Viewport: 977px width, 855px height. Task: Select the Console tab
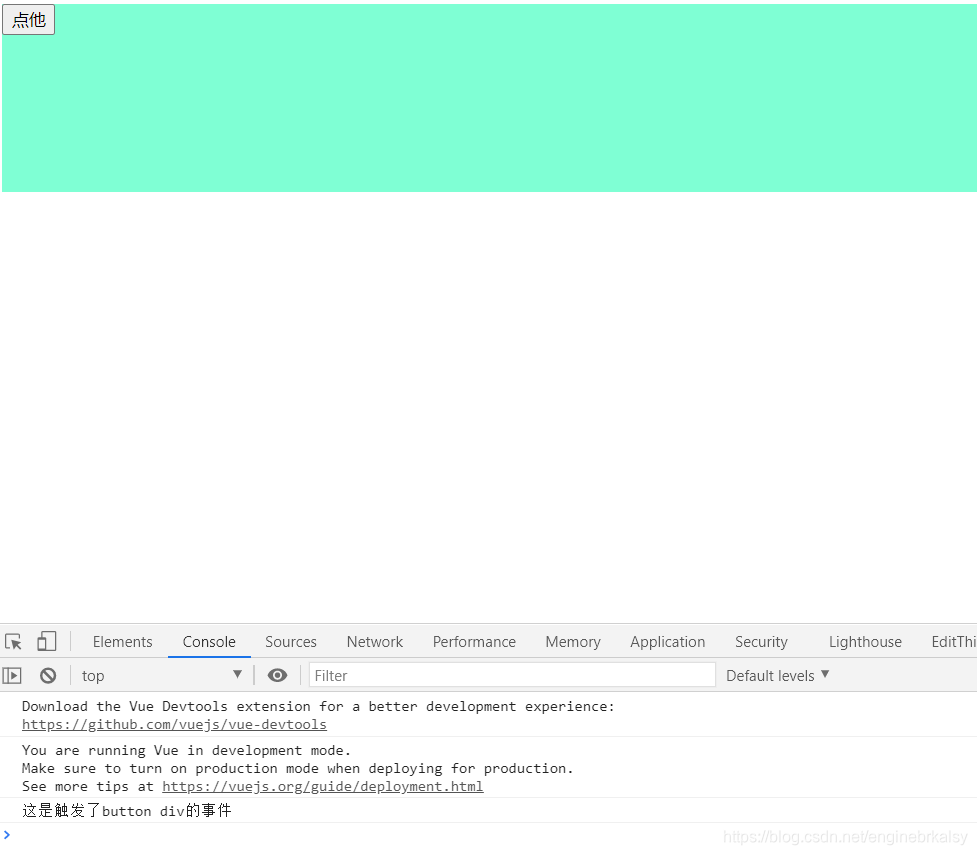point(209,642)
